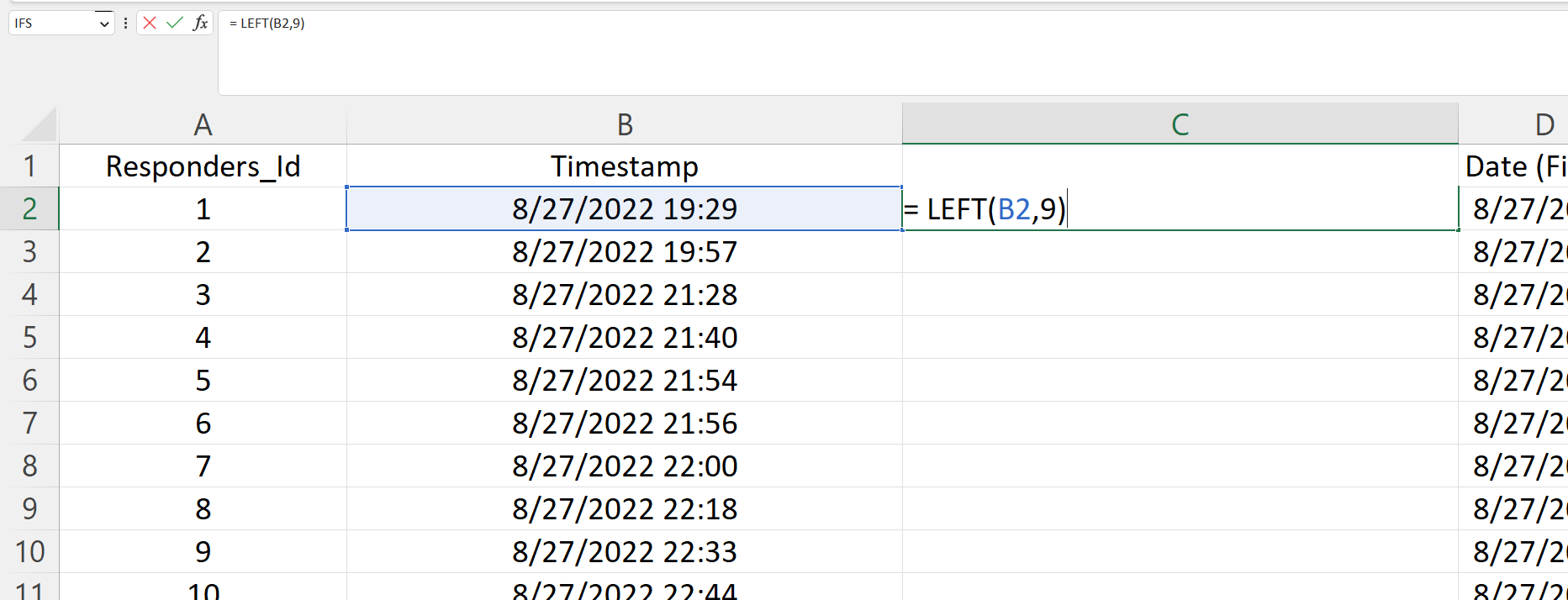Open Insert Function using the fx icon
This screenshot has height=600, width=1568.
point(199,23)
